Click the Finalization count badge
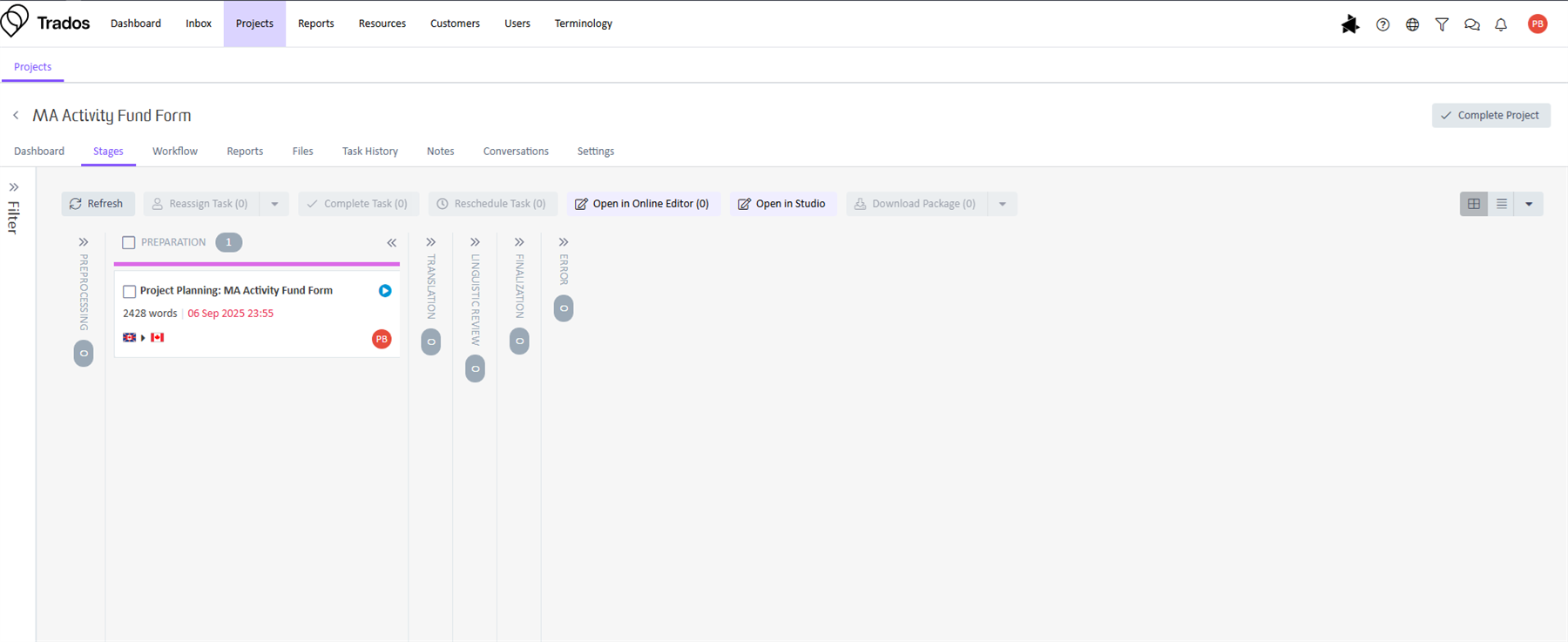This screenshot has height=642, width=1568. click(520, 341)
